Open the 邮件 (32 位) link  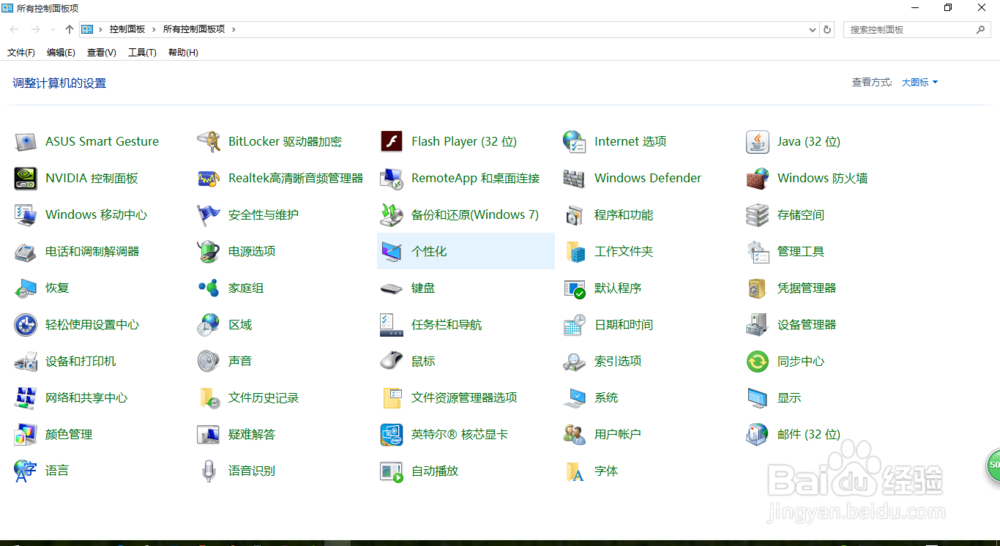pos(809,434)
